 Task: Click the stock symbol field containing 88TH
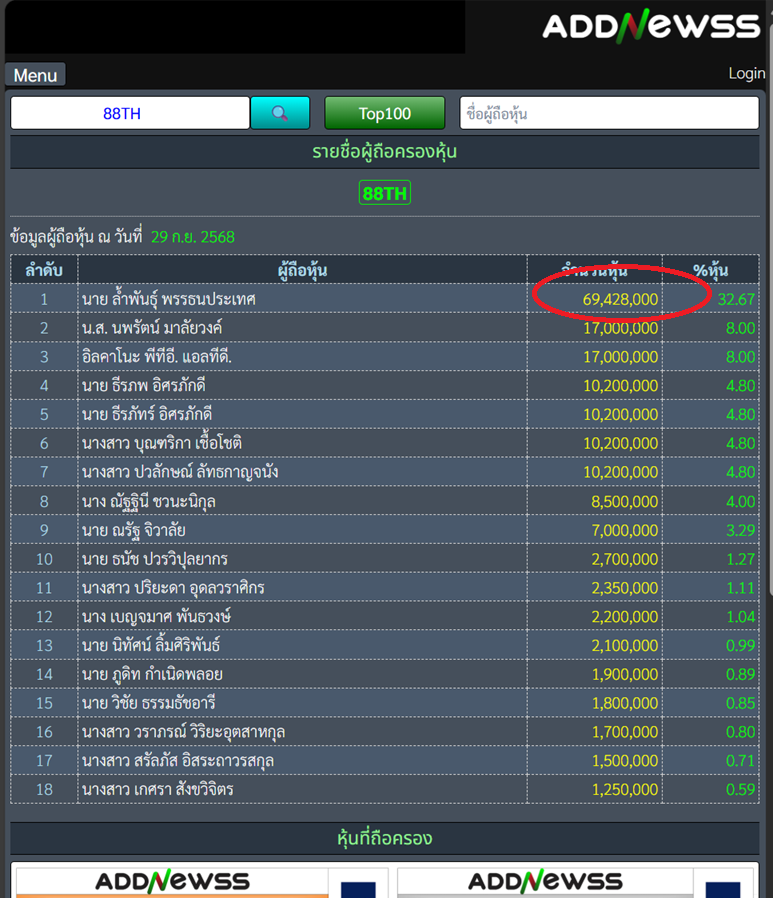pyautogui.click(x=130, y=113)
